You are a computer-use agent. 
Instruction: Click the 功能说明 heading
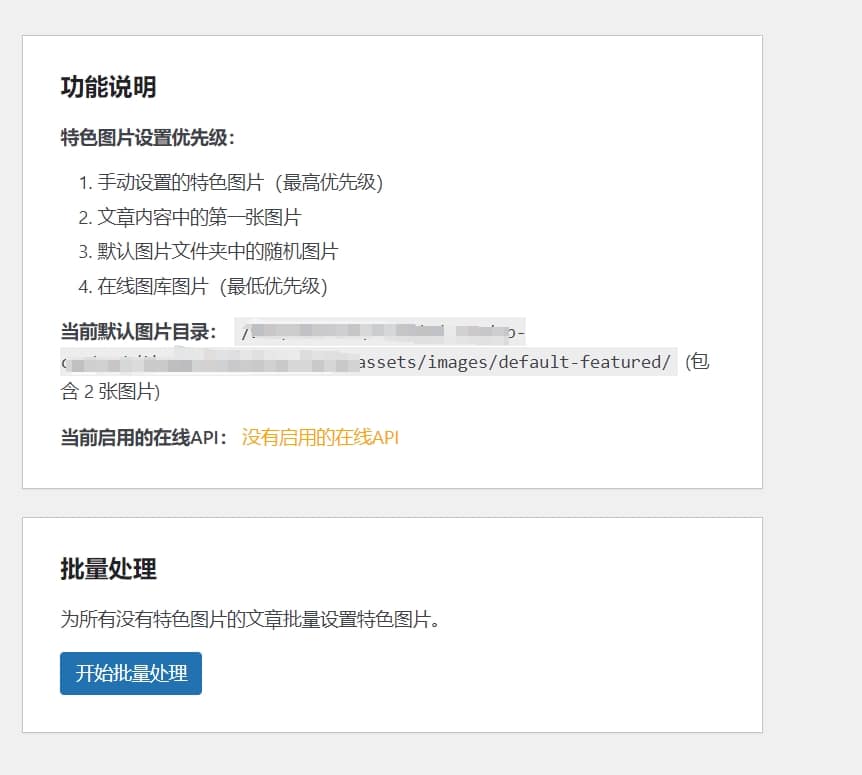tap(108, 87)
